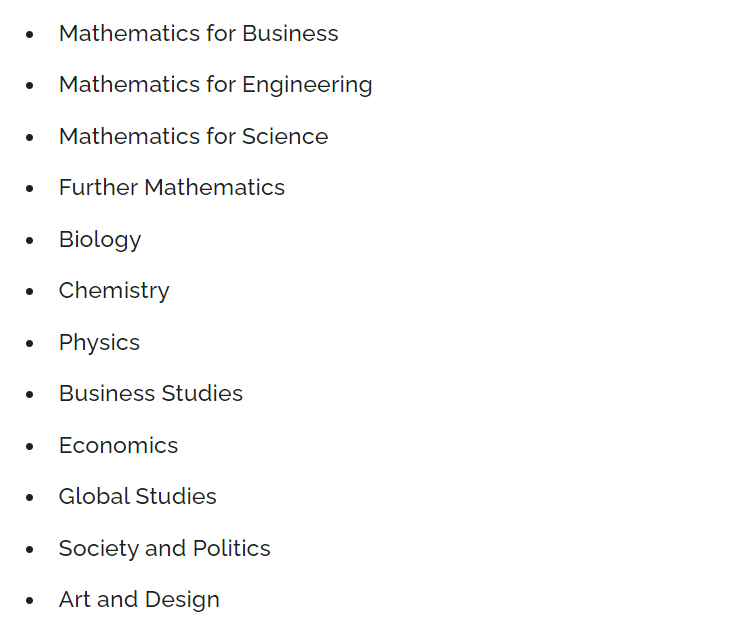Viewport: 732px width, 625px height.
Task: Click the bullet next to Physics
Action: tap(30, 344)
